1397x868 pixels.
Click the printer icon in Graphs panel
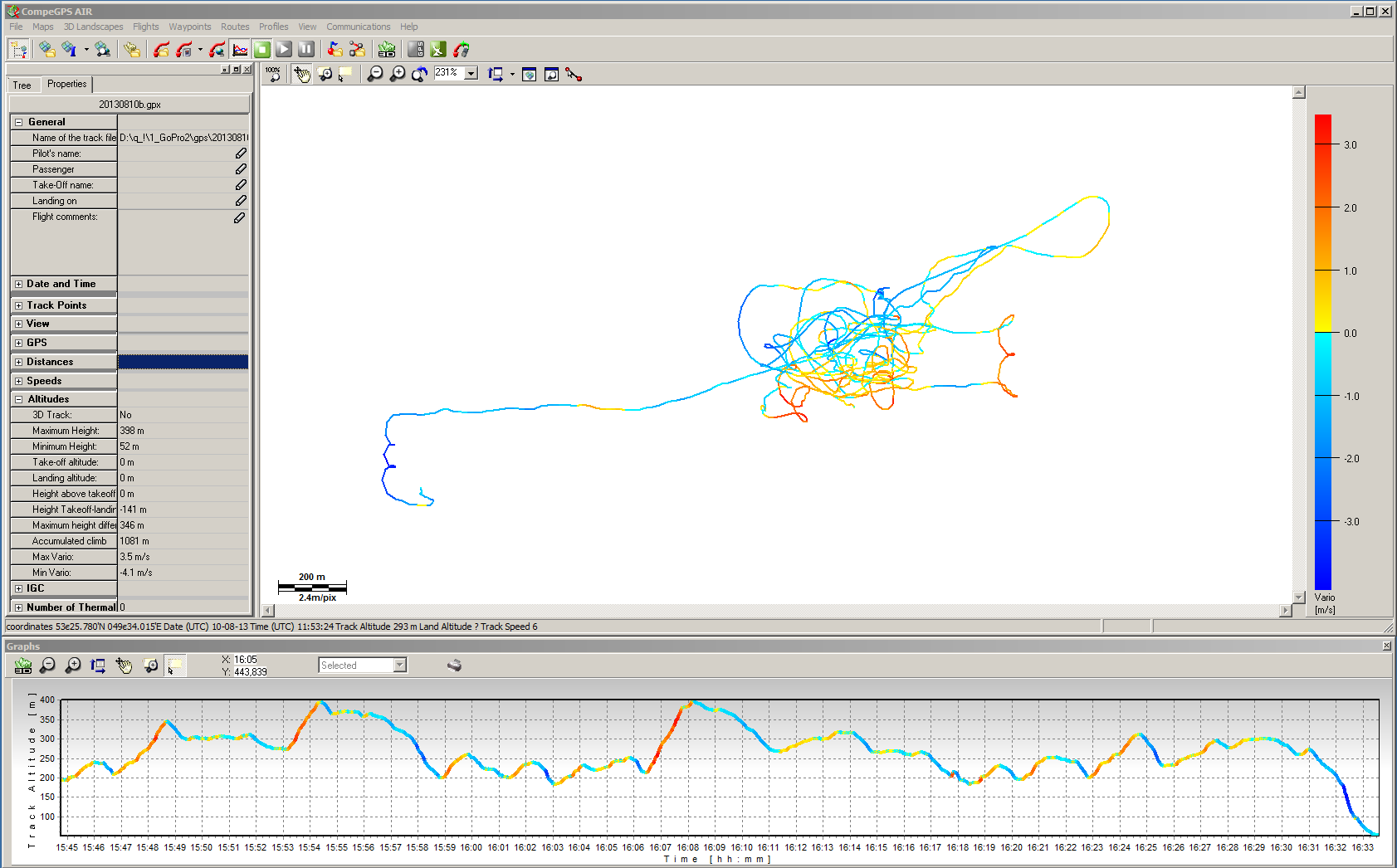pos(454,666)
